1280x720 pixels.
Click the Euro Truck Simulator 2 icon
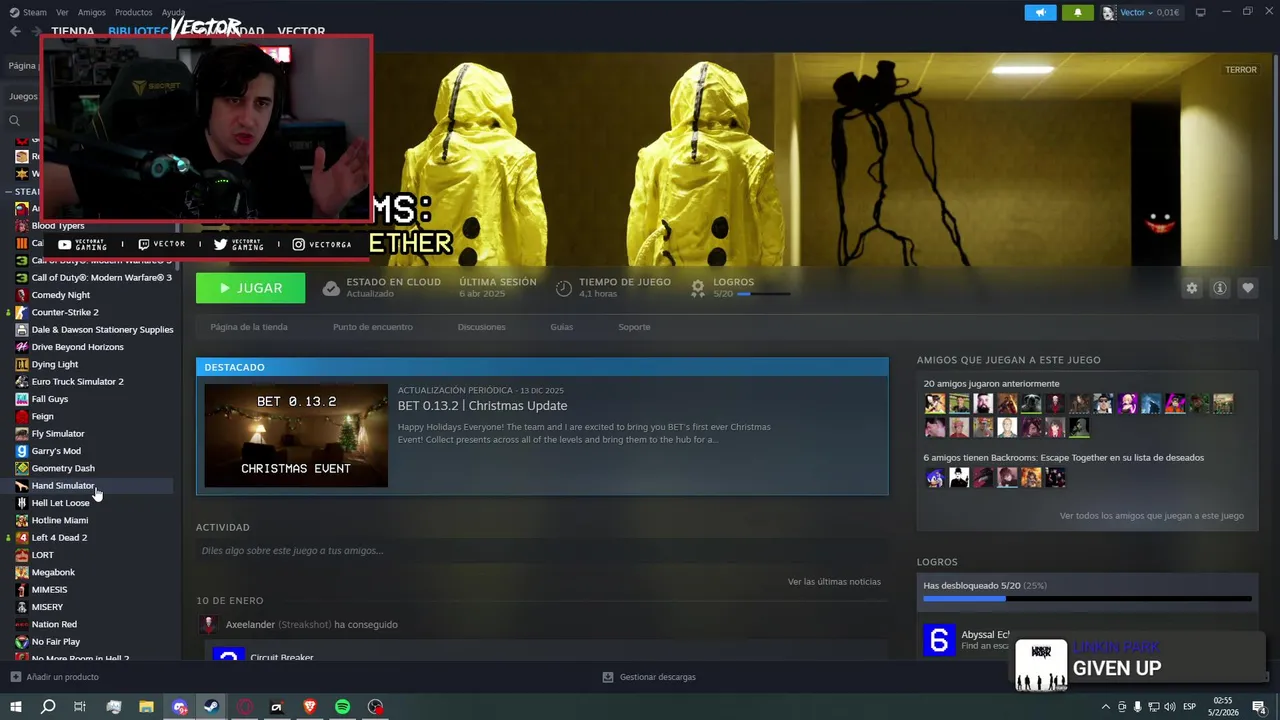click(22, 382)
